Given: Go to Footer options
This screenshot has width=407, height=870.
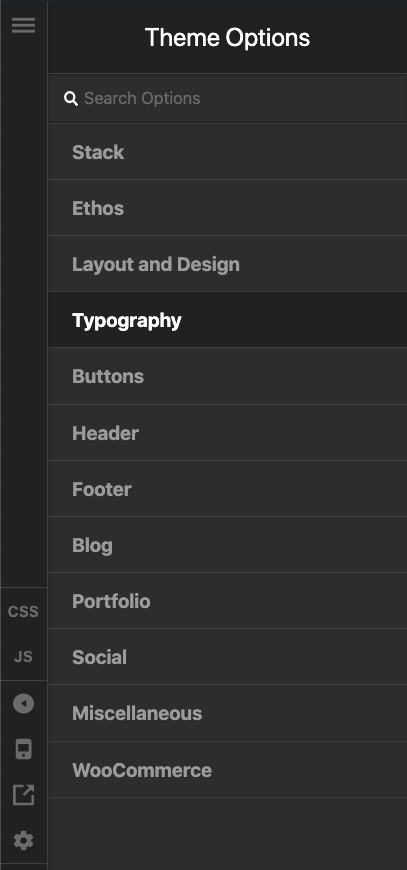Looking at the screenshot, I should tap(227, 488).
